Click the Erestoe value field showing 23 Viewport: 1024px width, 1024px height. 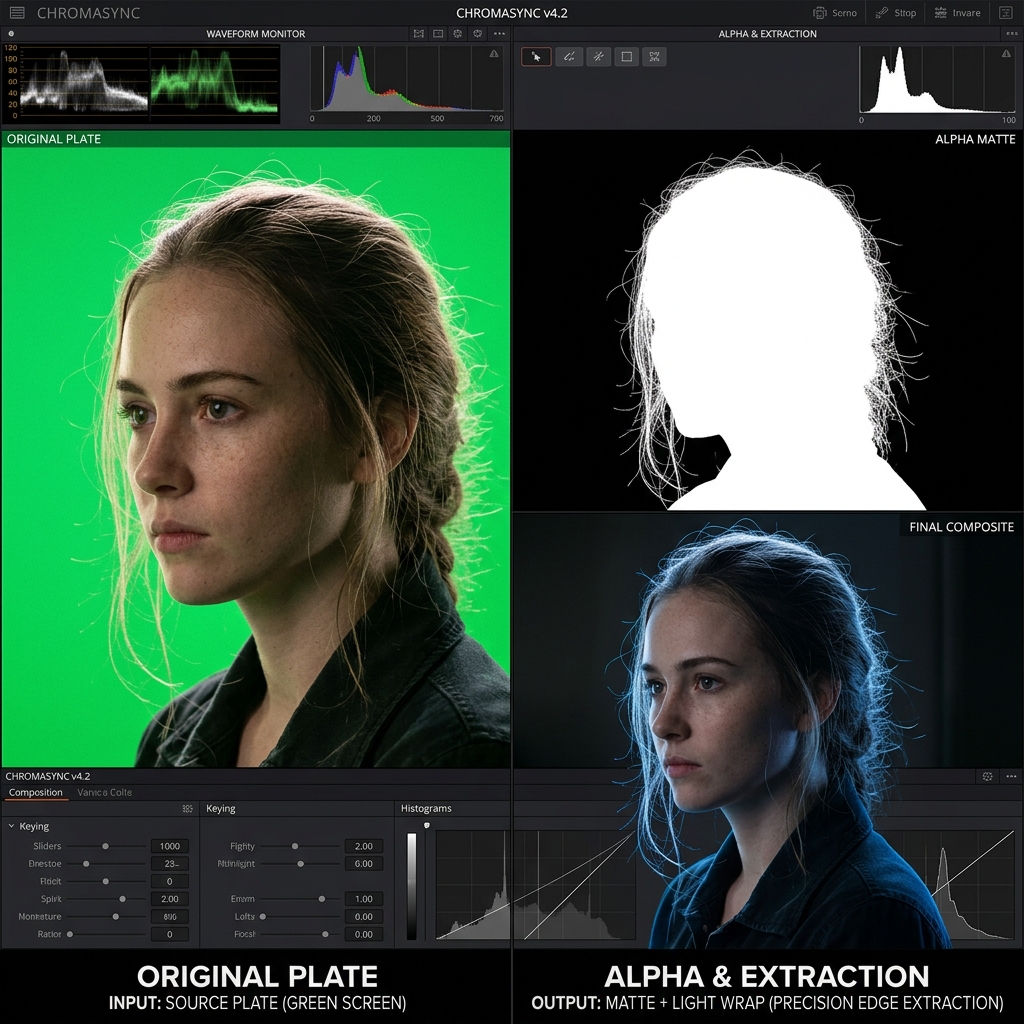(170, 864)
